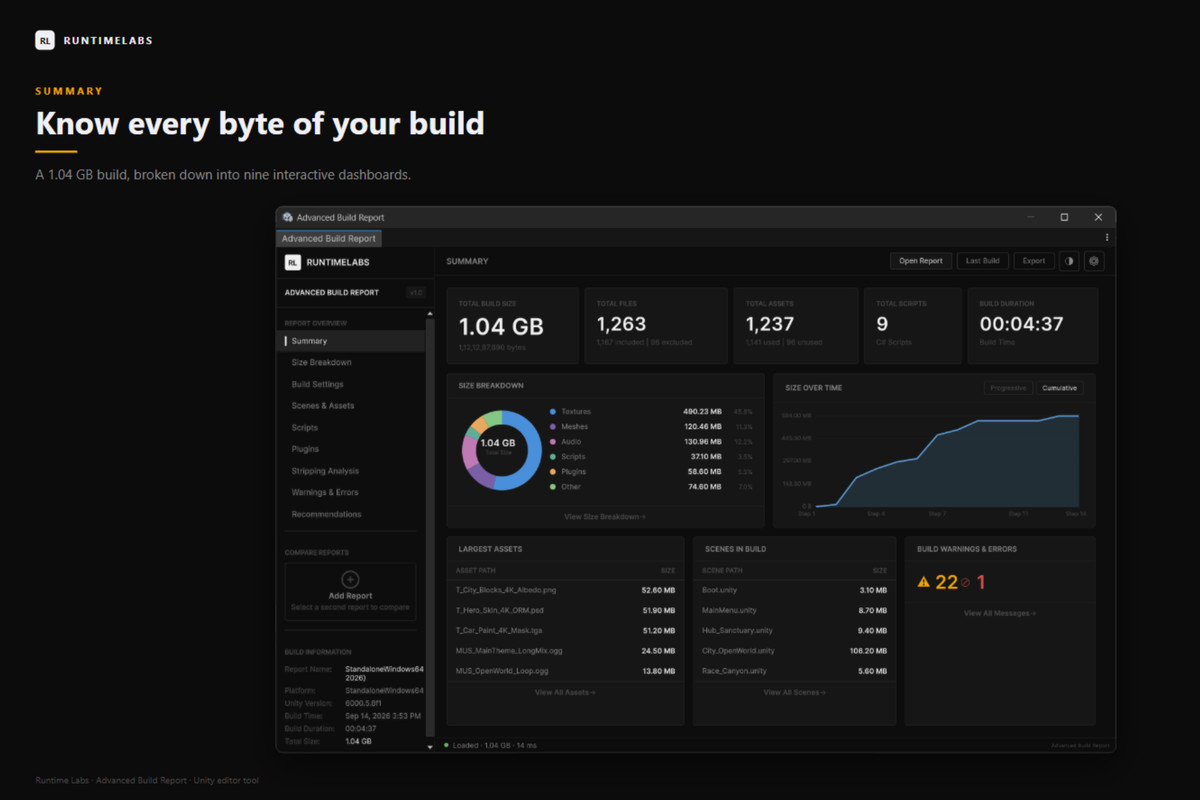Follow the View All Assets link
1200x800 pixels.
click(565, 692)
